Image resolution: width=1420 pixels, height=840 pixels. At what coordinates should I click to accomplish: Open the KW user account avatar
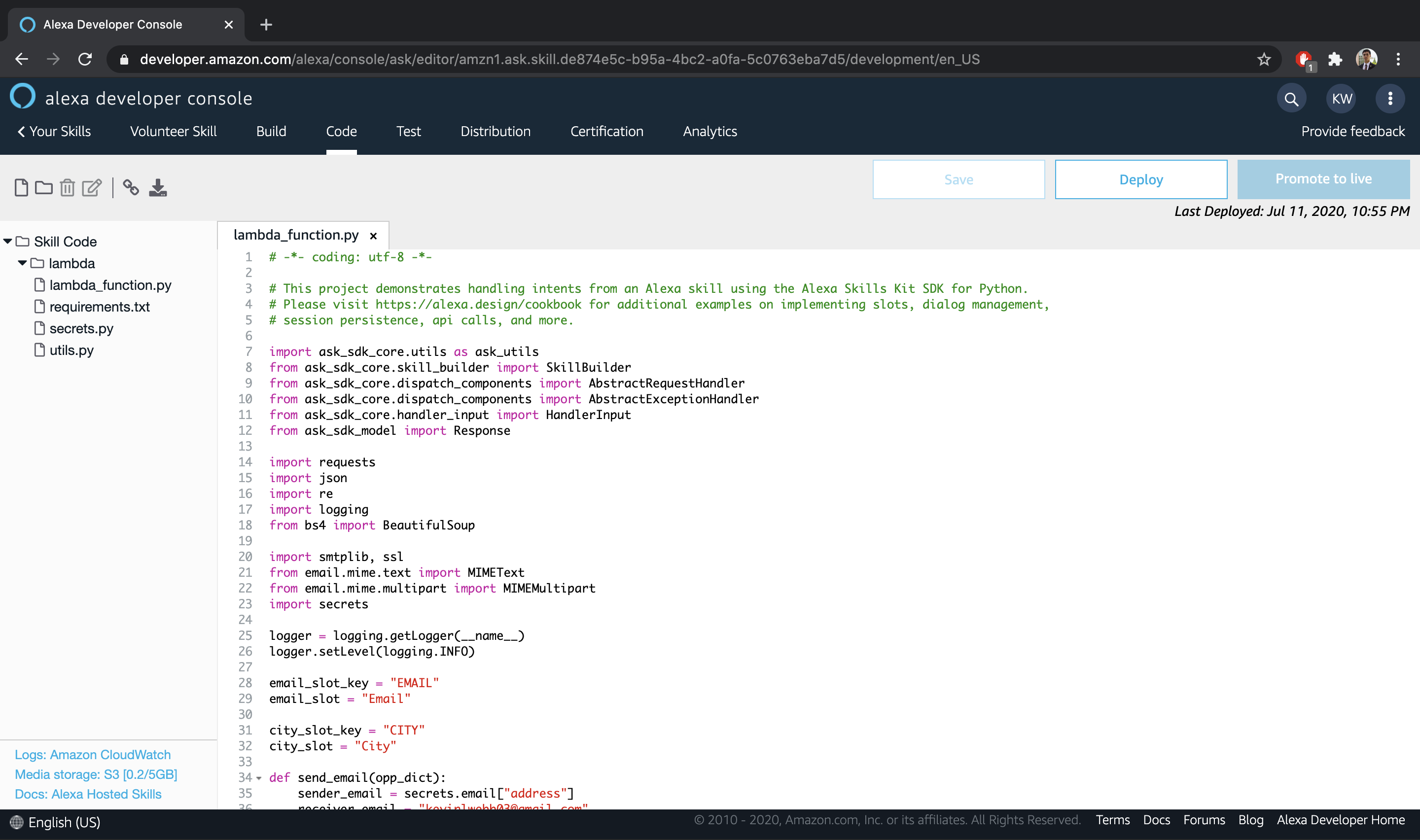[1341, 99]
